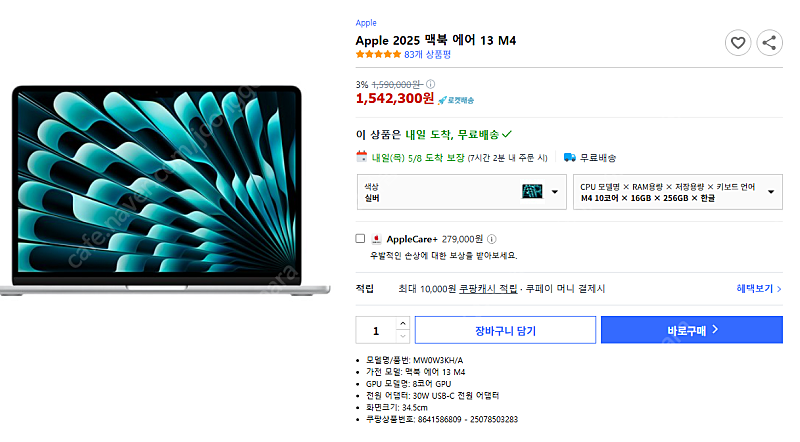Click the silver color swatch thumbnail
800x442 pixels.
(532, 191)
